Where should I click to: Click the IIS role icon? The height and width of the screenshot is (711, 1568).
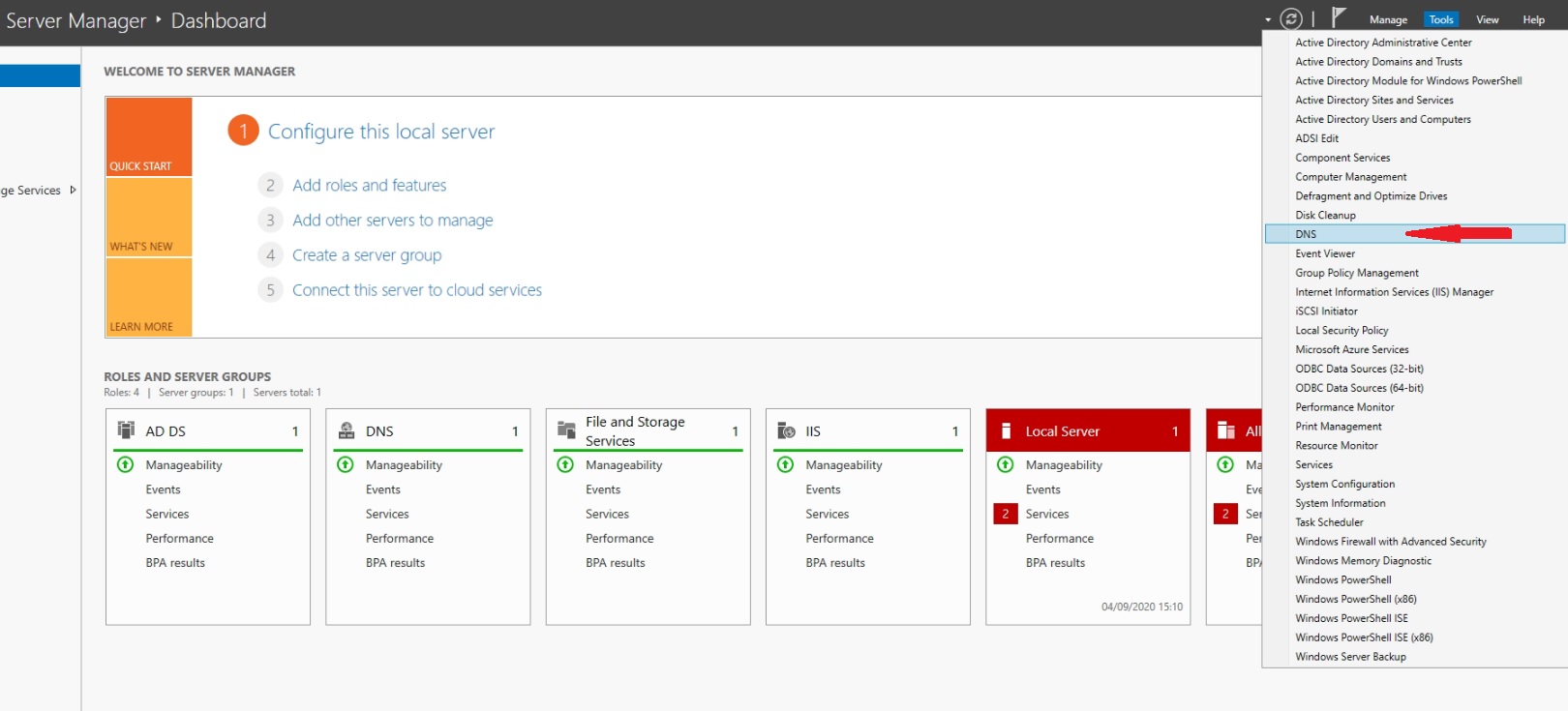pos(786,430)
